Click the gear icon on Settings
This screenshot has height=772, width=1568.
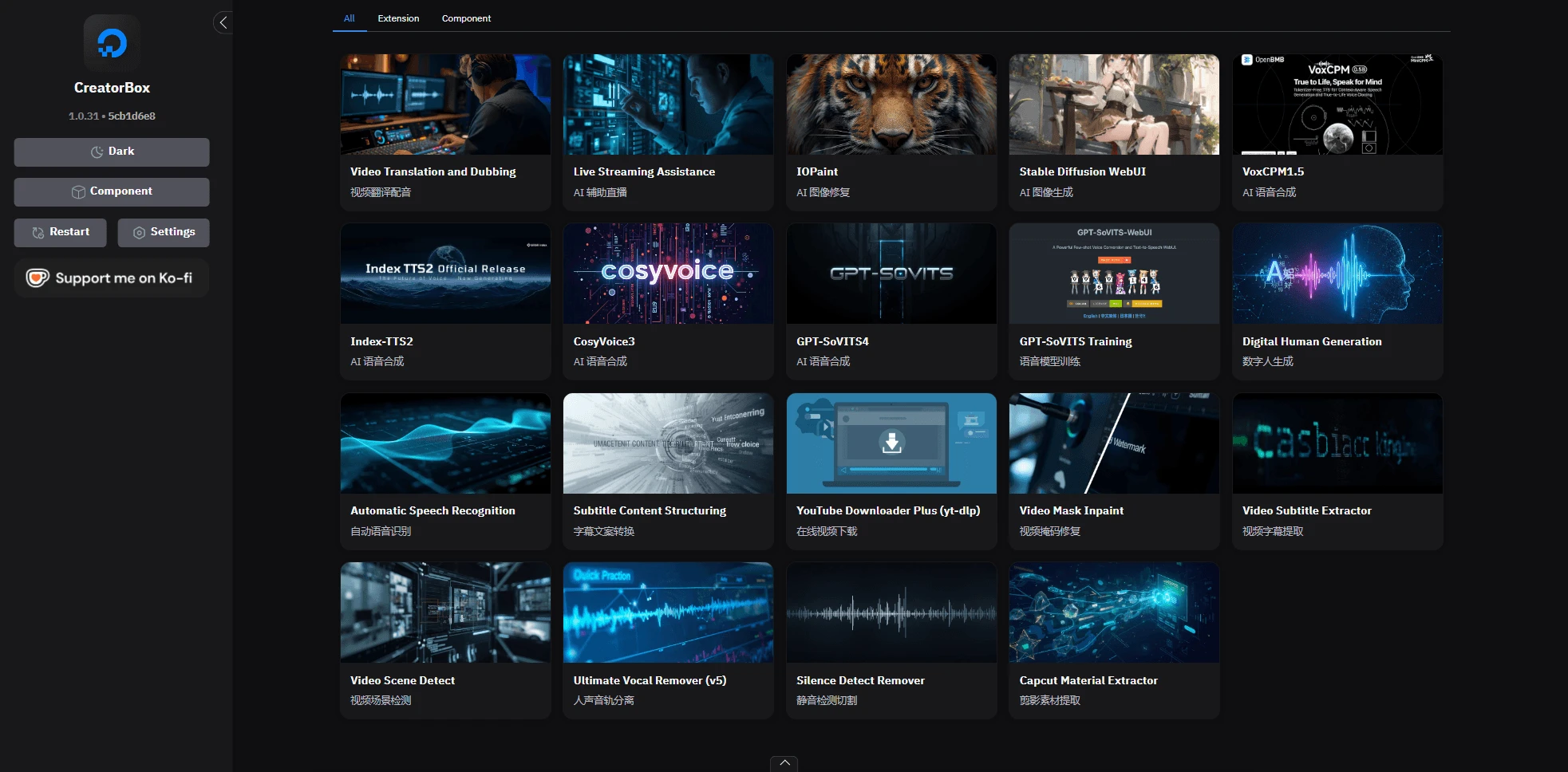coord(139,233)
